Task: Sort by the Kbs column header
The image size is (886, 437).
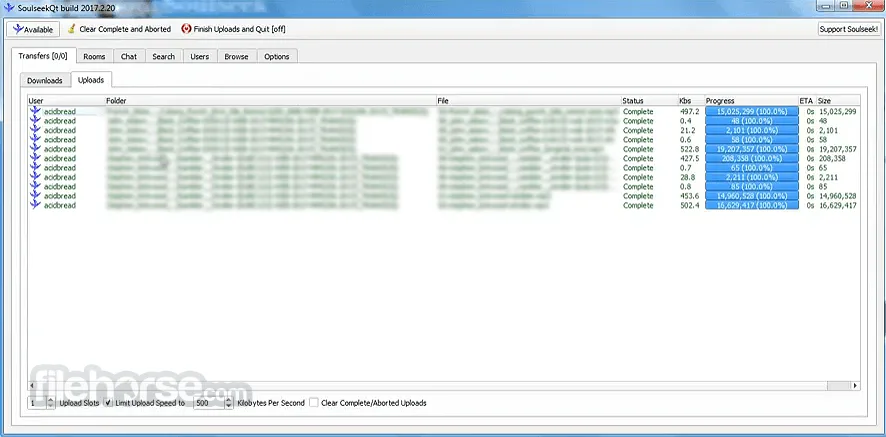Action: (690, 101)
